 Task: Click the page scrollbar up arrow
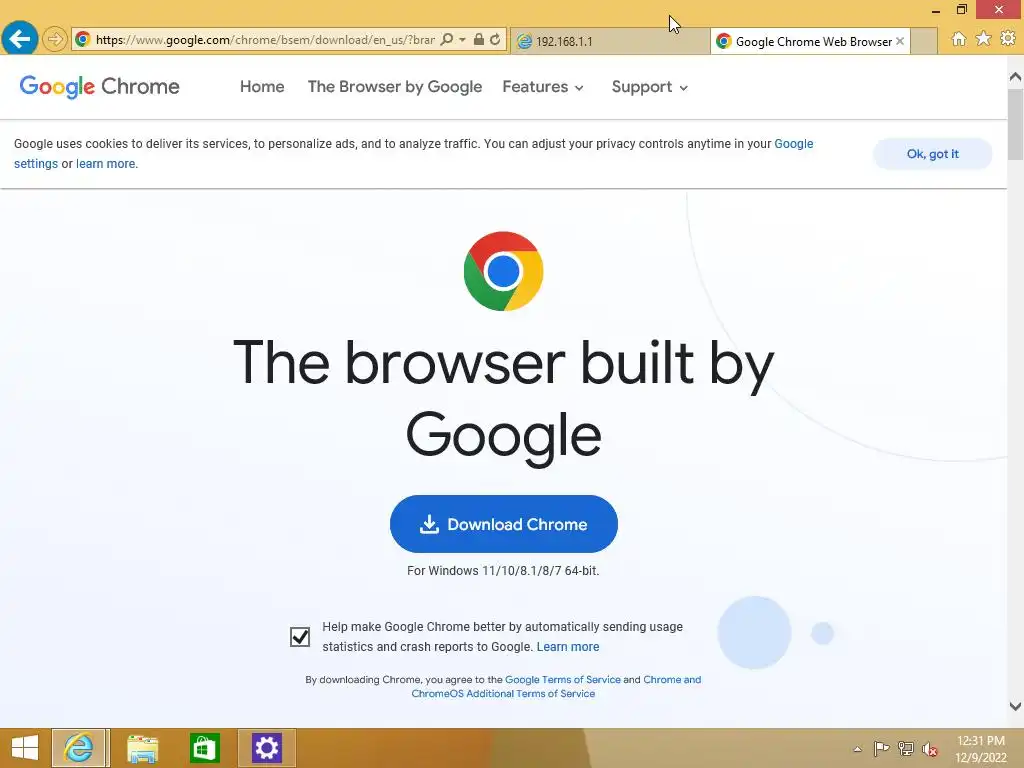(1015, 77)
